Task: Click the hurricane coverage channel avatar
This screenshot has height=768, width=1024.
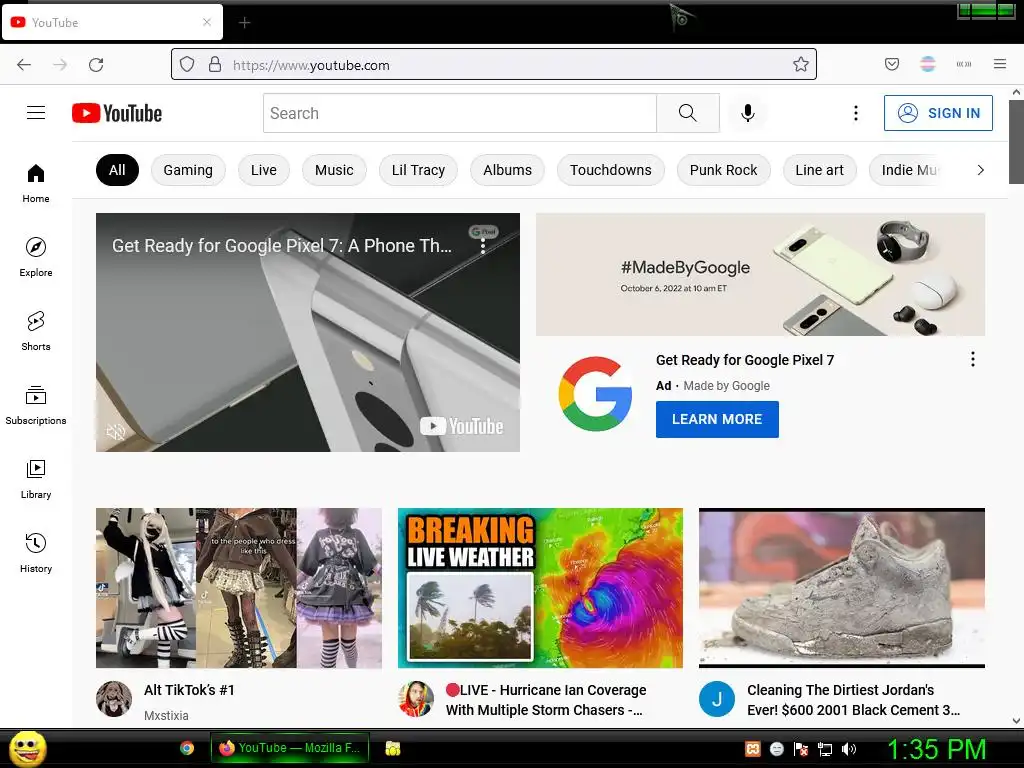Action: 415,699
